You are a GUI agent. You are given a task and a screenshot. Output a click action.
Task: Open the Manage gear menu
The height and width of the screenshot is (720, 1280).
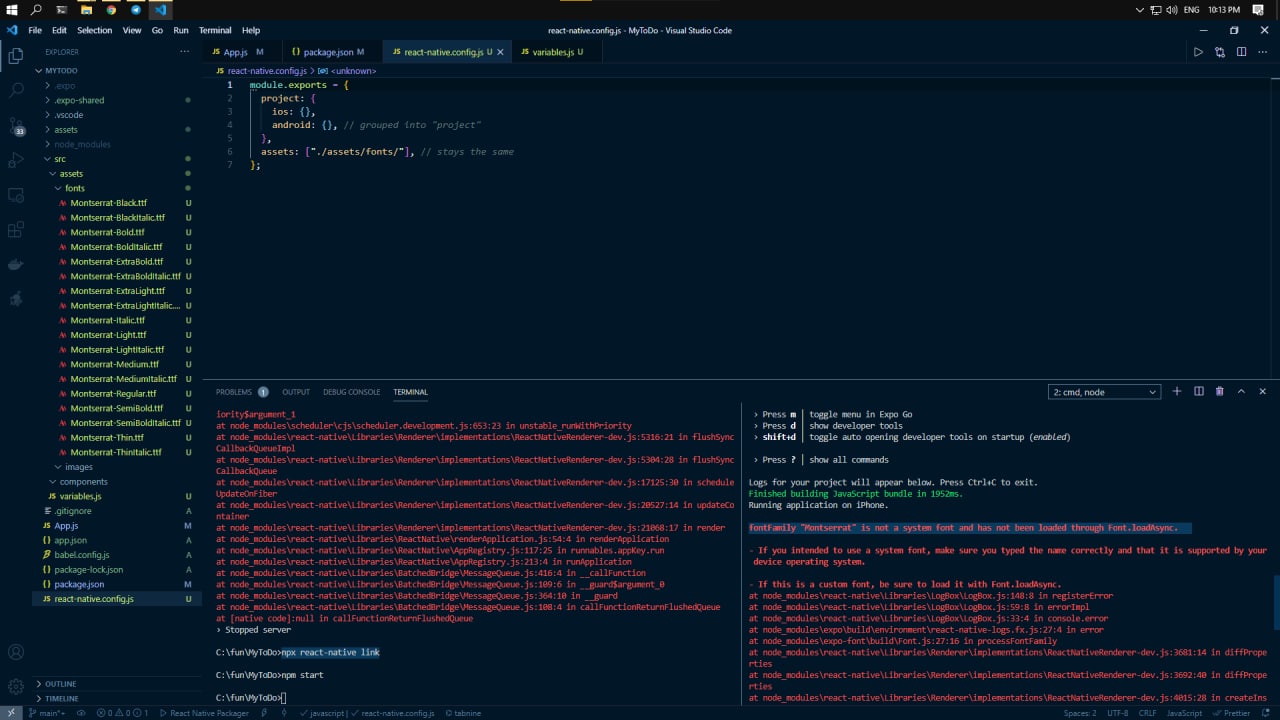click(x=16, y=687)
